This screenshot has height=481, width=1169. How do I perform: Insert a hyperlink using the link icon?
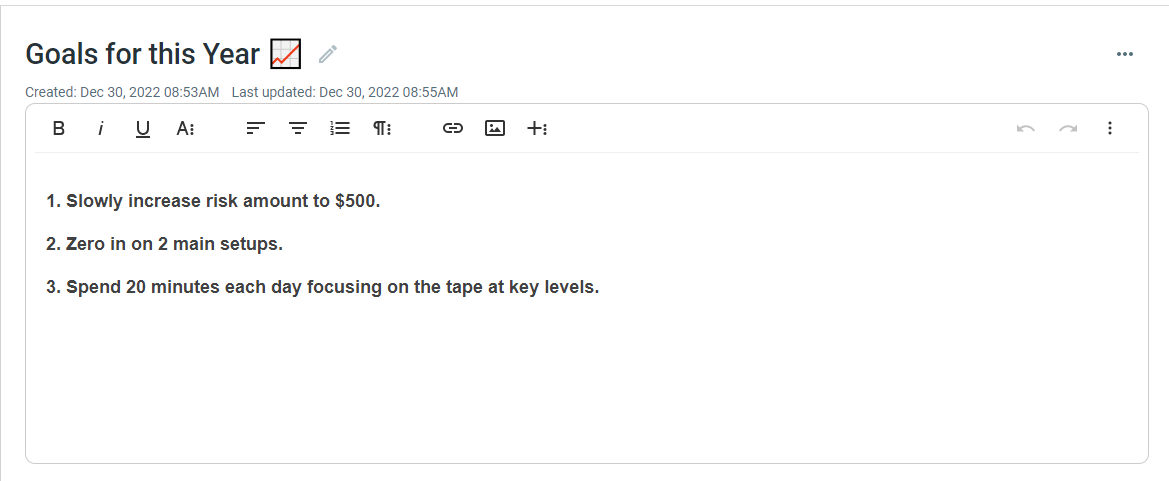(453, 128)
